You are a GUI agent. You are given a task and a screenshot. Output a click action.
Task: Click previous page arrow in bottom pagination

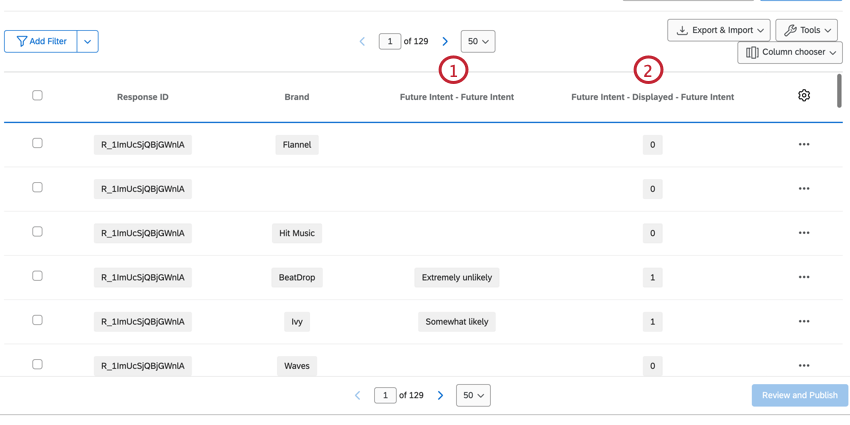click(x=357, y=395)
